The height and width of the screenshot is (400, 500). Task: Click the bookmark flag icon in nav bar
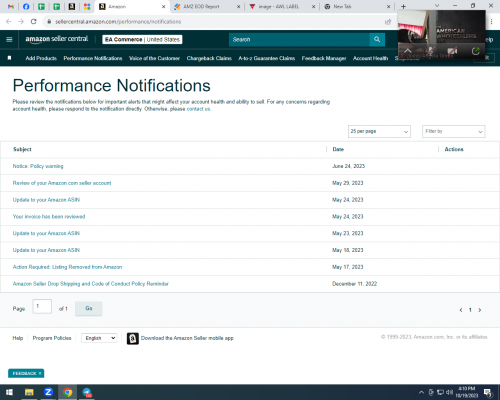click(x=9, y=58)
